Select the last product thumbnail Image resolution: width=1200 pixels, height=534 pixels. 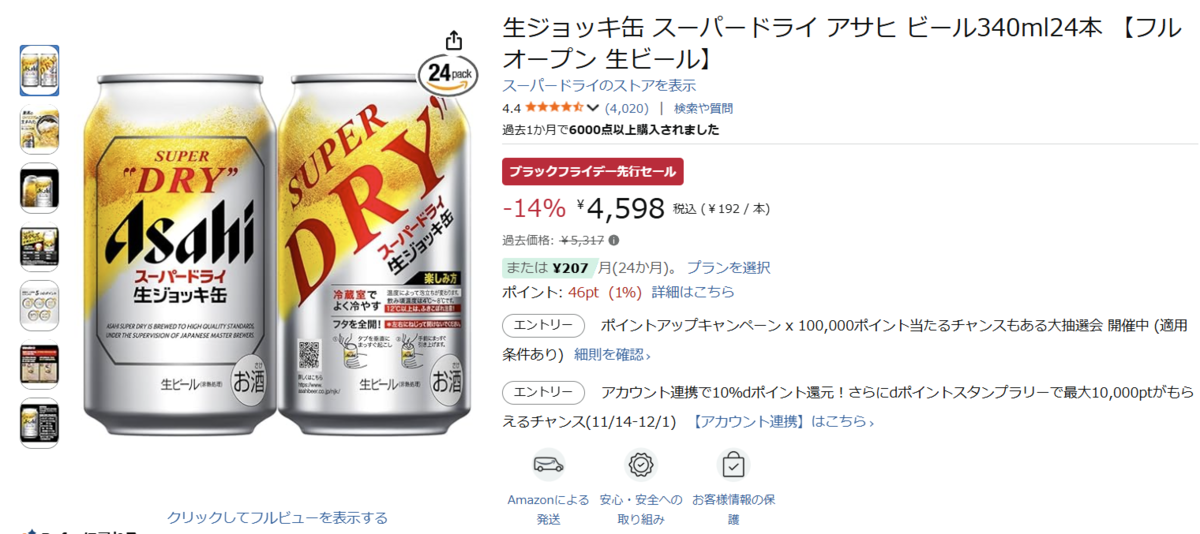tap(39, 423)
